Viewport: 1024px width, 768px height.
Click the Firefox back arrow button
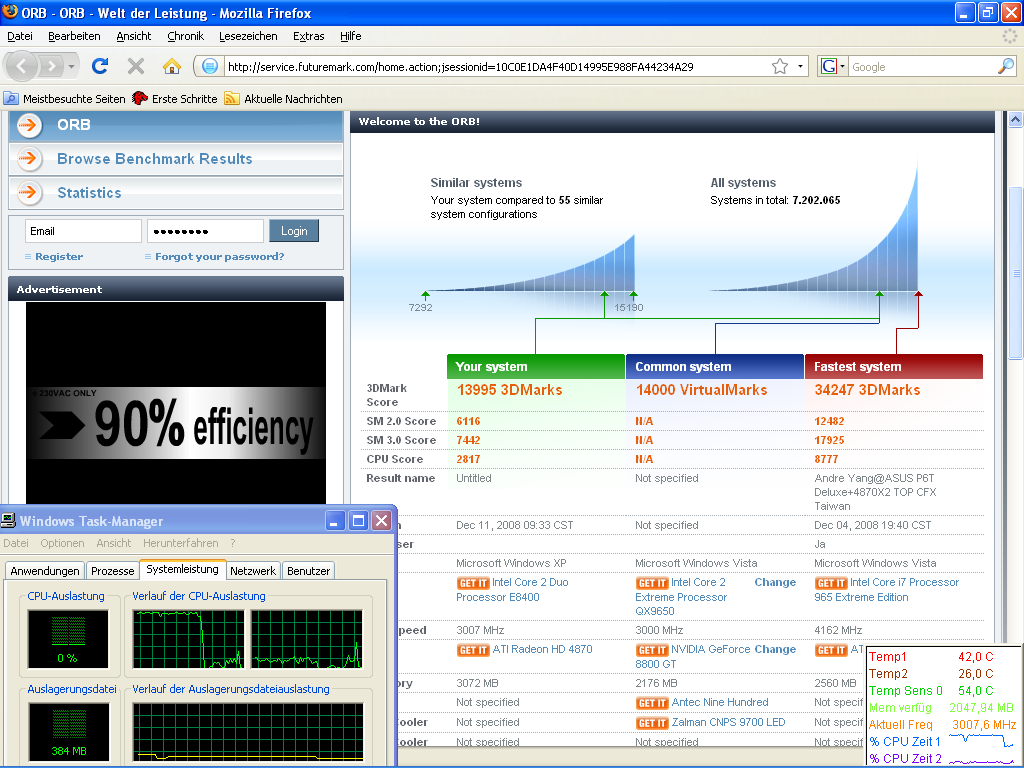(22, 66)
